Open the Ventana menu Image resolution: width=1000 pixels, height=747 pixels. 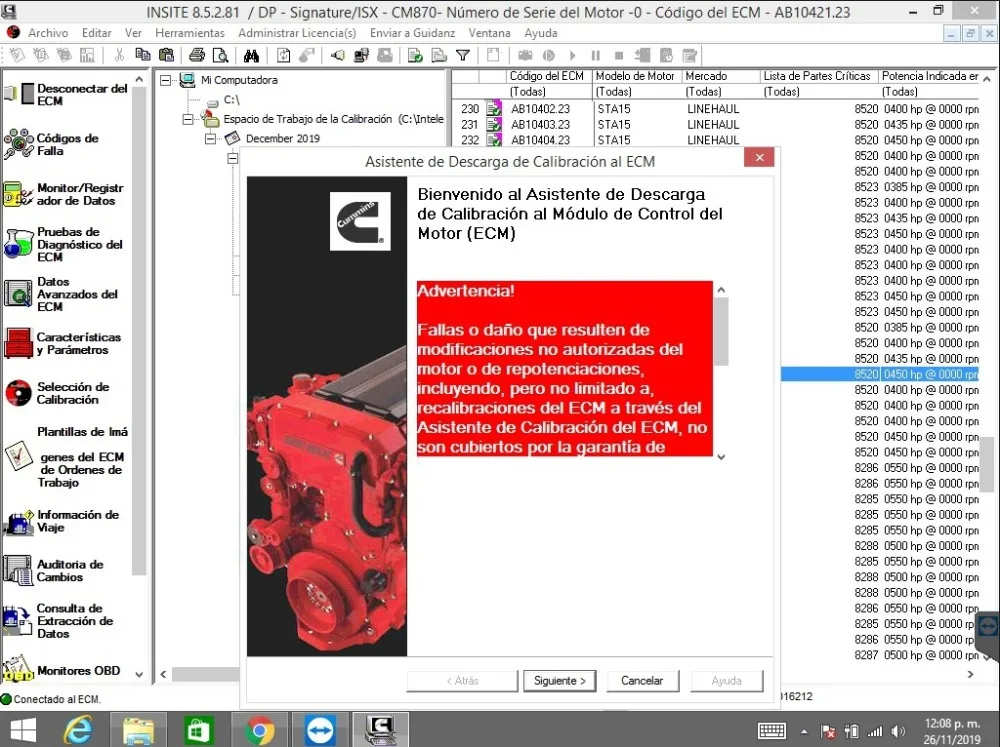tap(489, 33)
